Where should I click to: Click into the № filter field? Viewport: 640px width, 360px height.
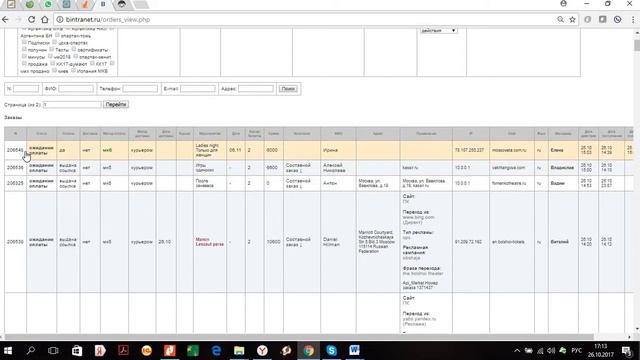click(26, 89)
